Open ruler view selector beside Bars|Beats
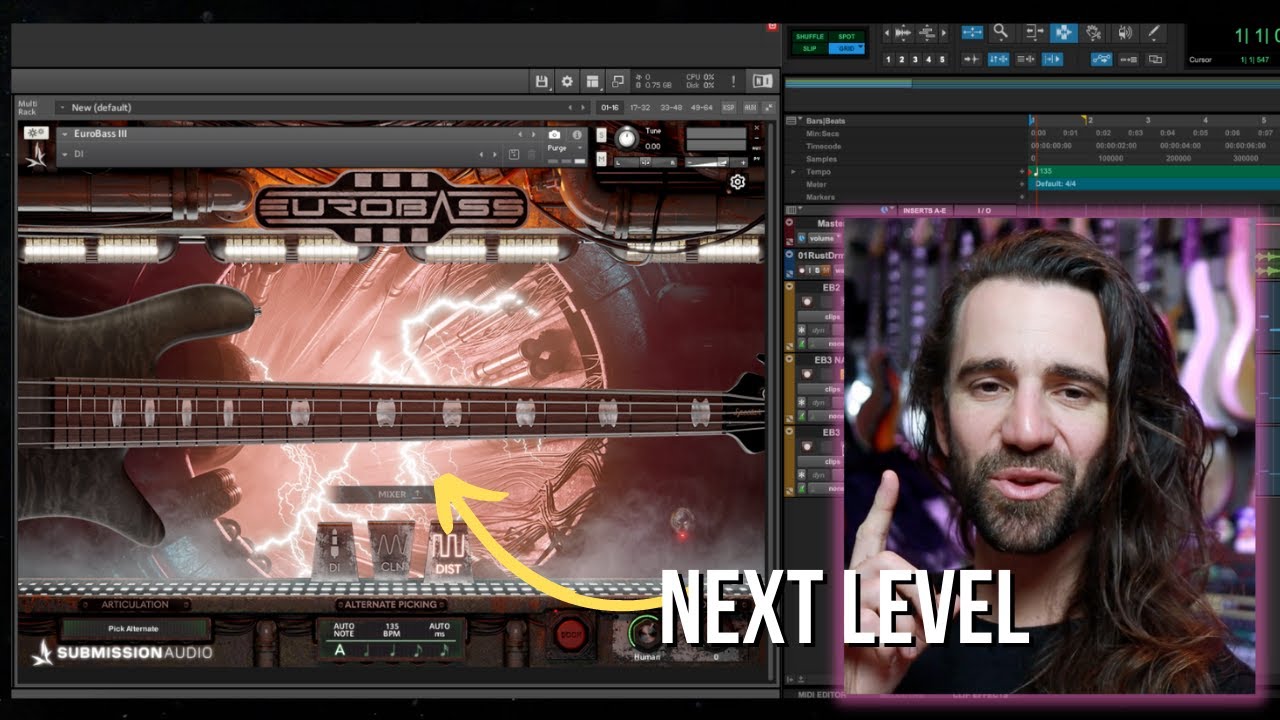 point(794,120)
